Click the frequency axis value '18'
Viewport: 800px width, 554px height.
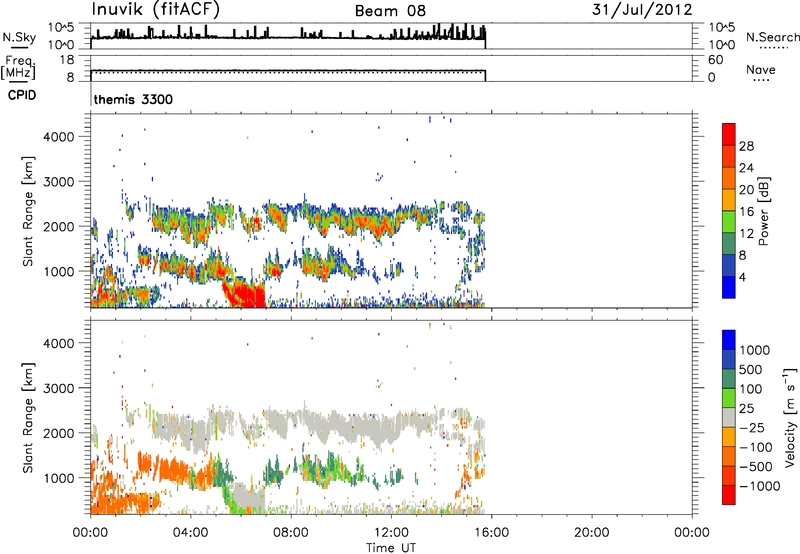[x=67, y=60]
